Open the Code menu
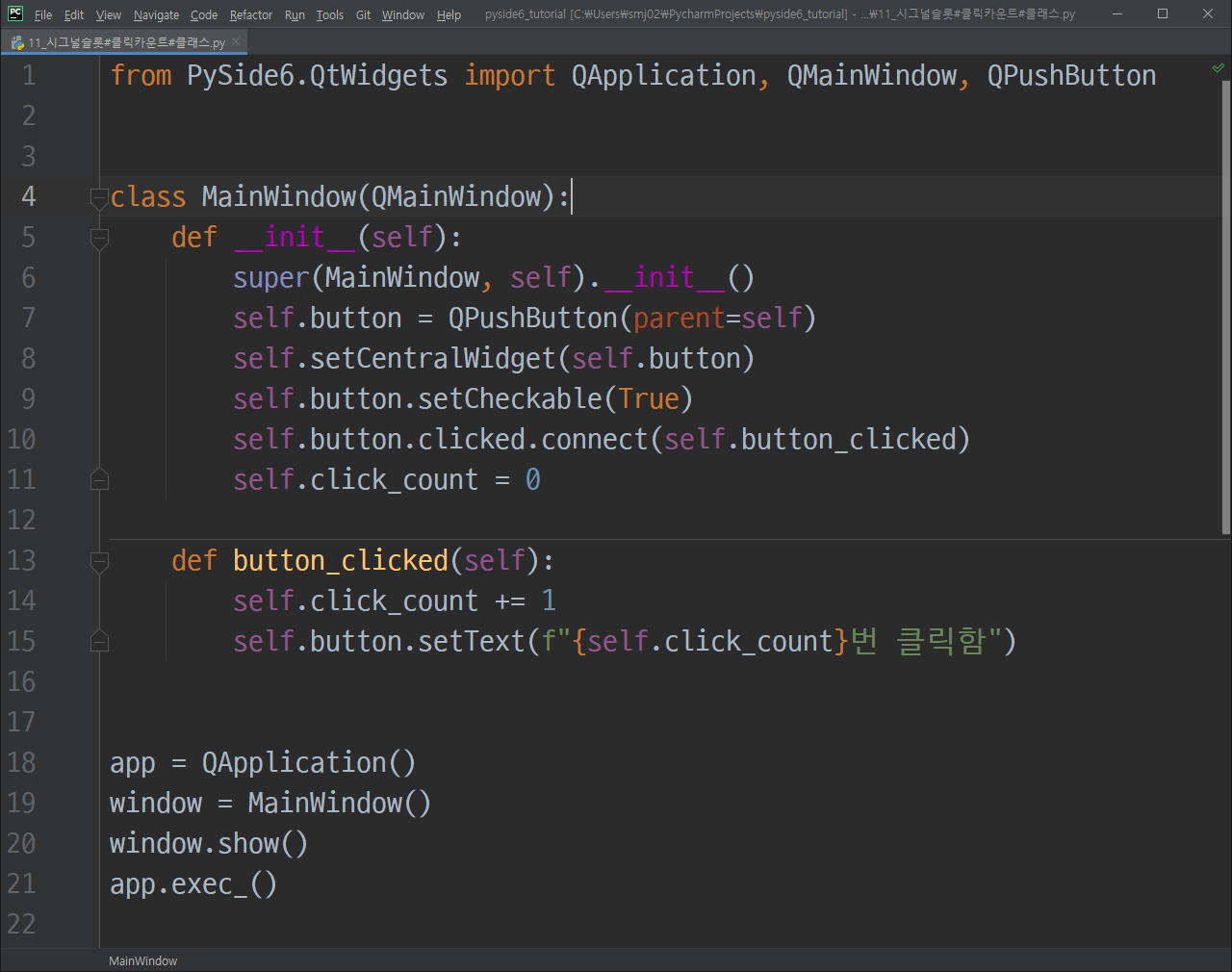Viewport: 1232px width, 972px height. (204, 14)
